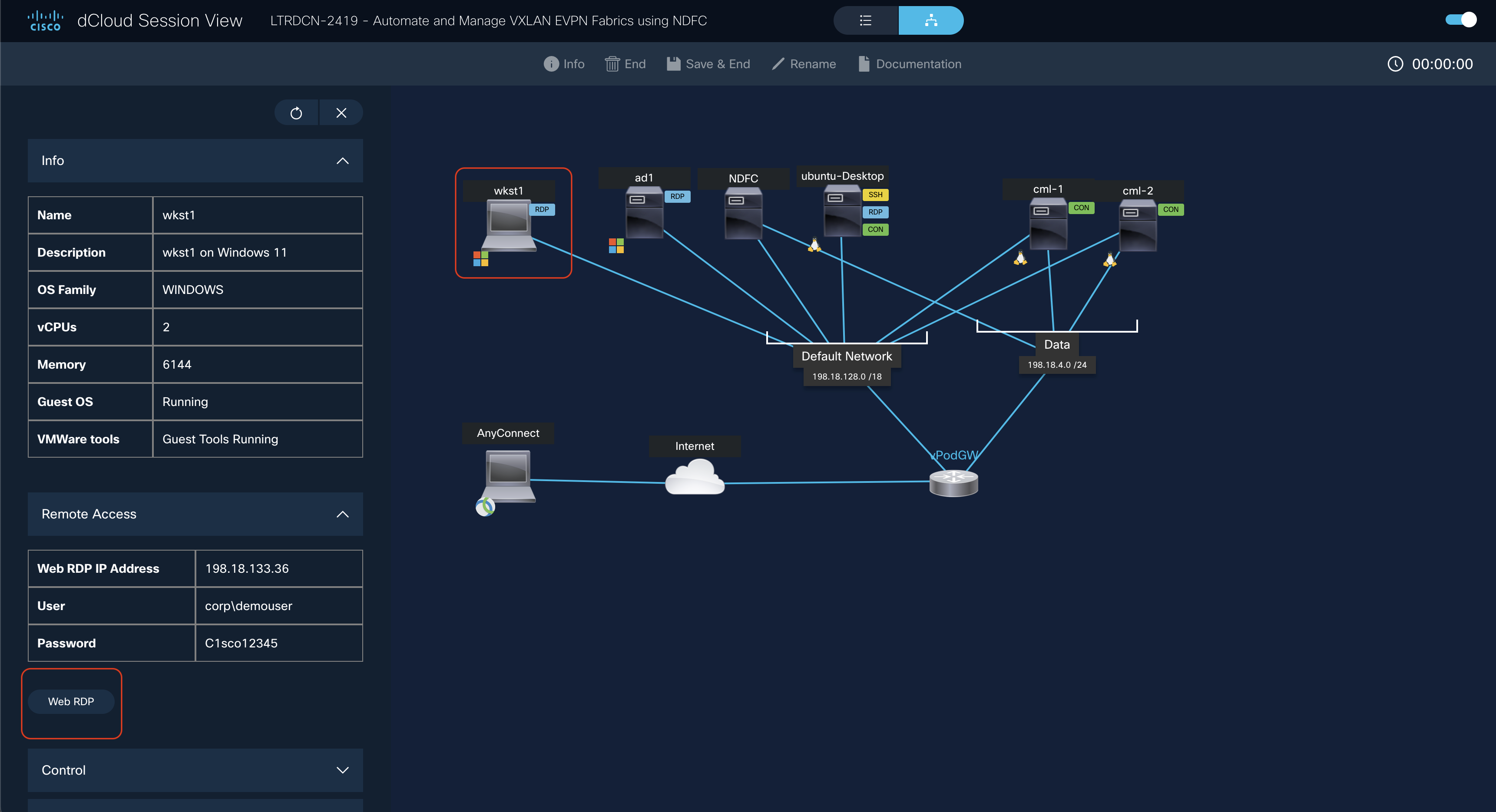Open the session Info
Viewport: 1496px width, 812px height.
point(564,64)
